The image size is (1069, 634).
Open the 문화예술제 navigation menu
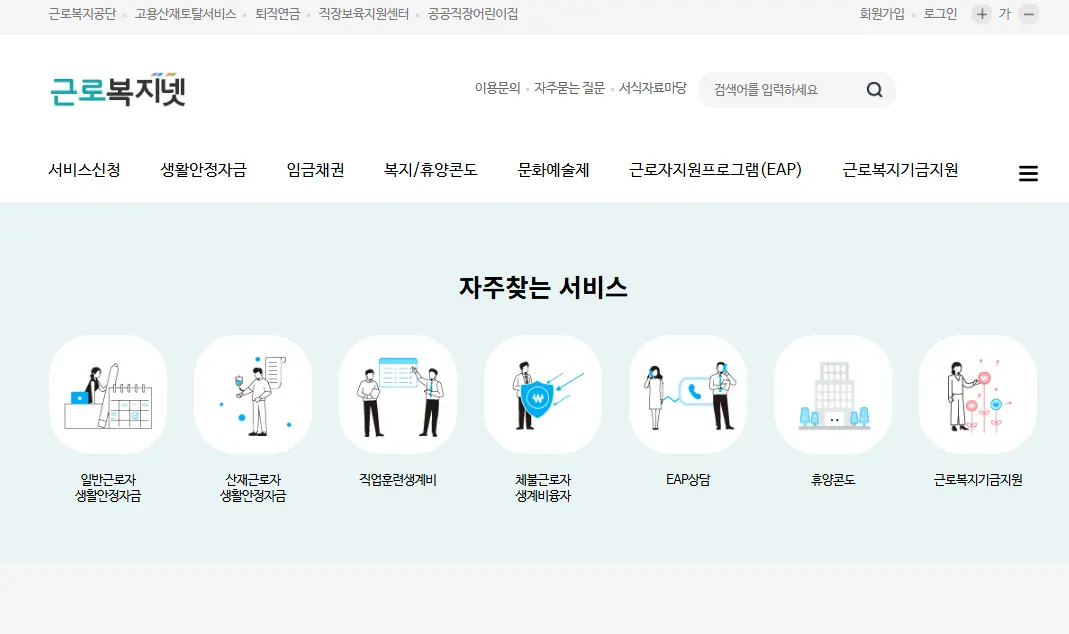click(x=553, y=170)
